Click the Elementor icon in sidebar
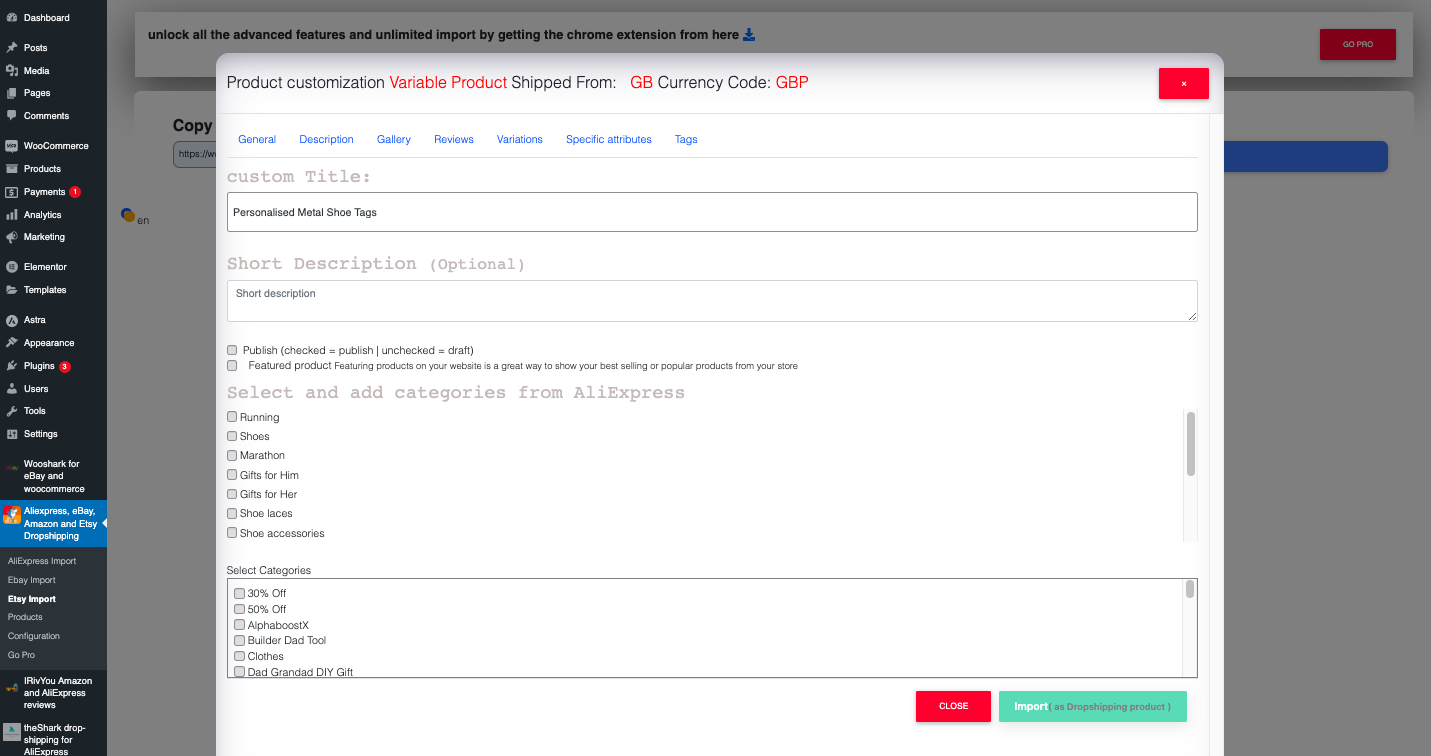The image size is (1431, 756). [x=12, y=267]
